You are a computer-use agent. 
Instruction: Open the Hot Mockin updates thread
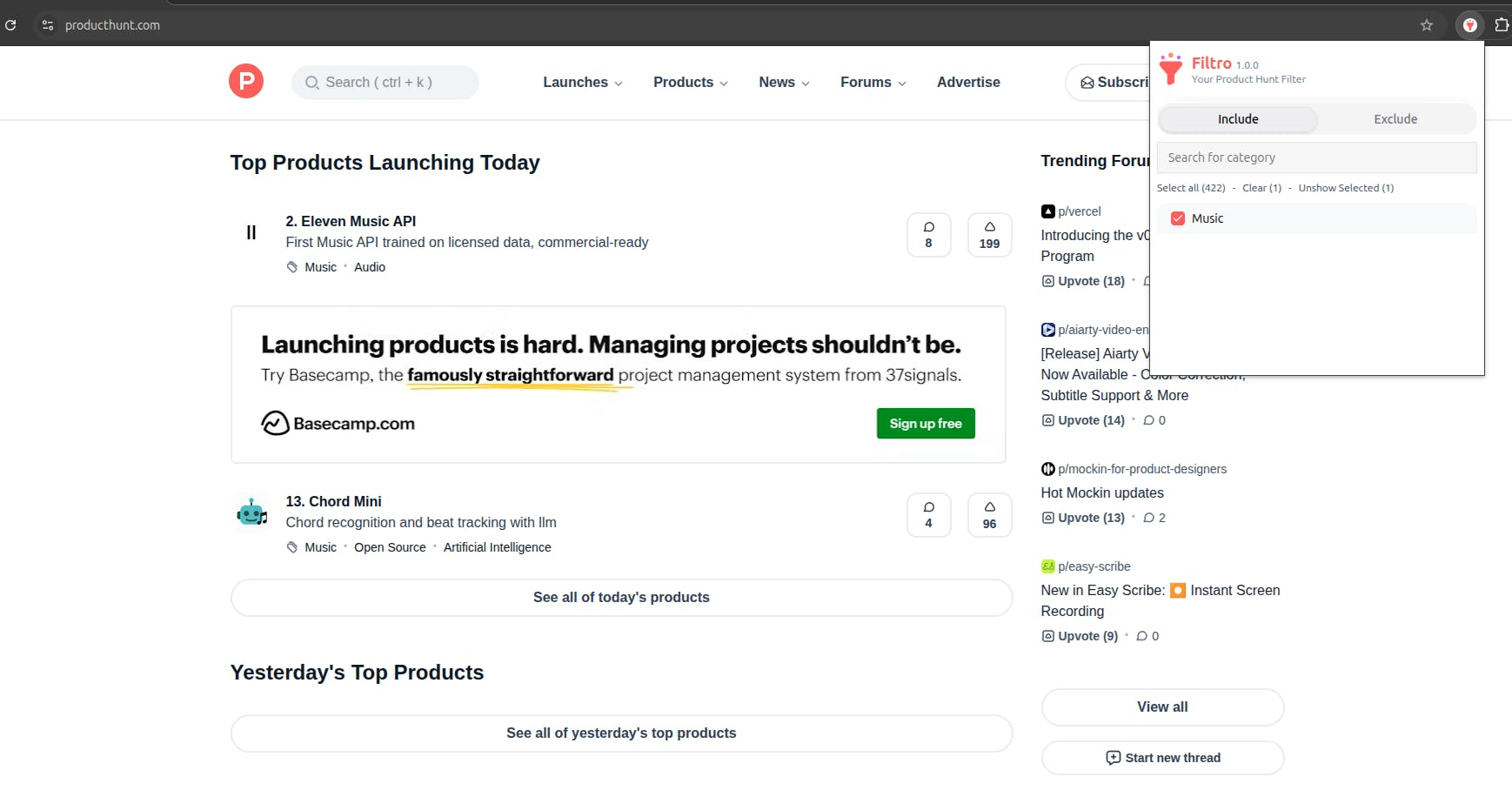click(x=1102, y=493)
